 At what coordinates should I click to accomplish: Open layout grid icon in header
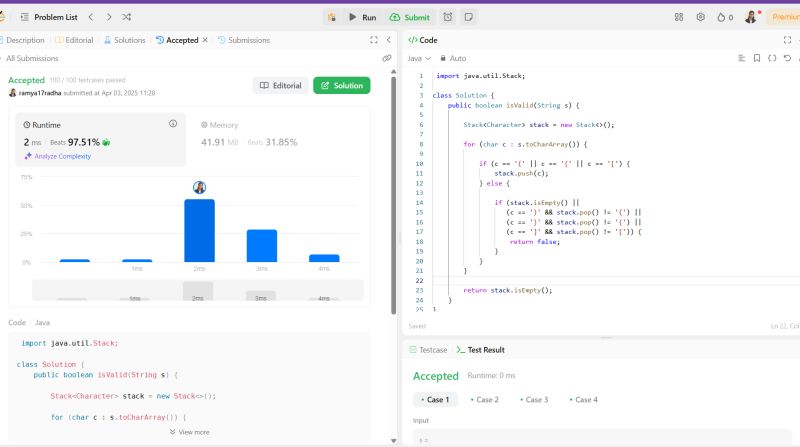coord(679,17)
